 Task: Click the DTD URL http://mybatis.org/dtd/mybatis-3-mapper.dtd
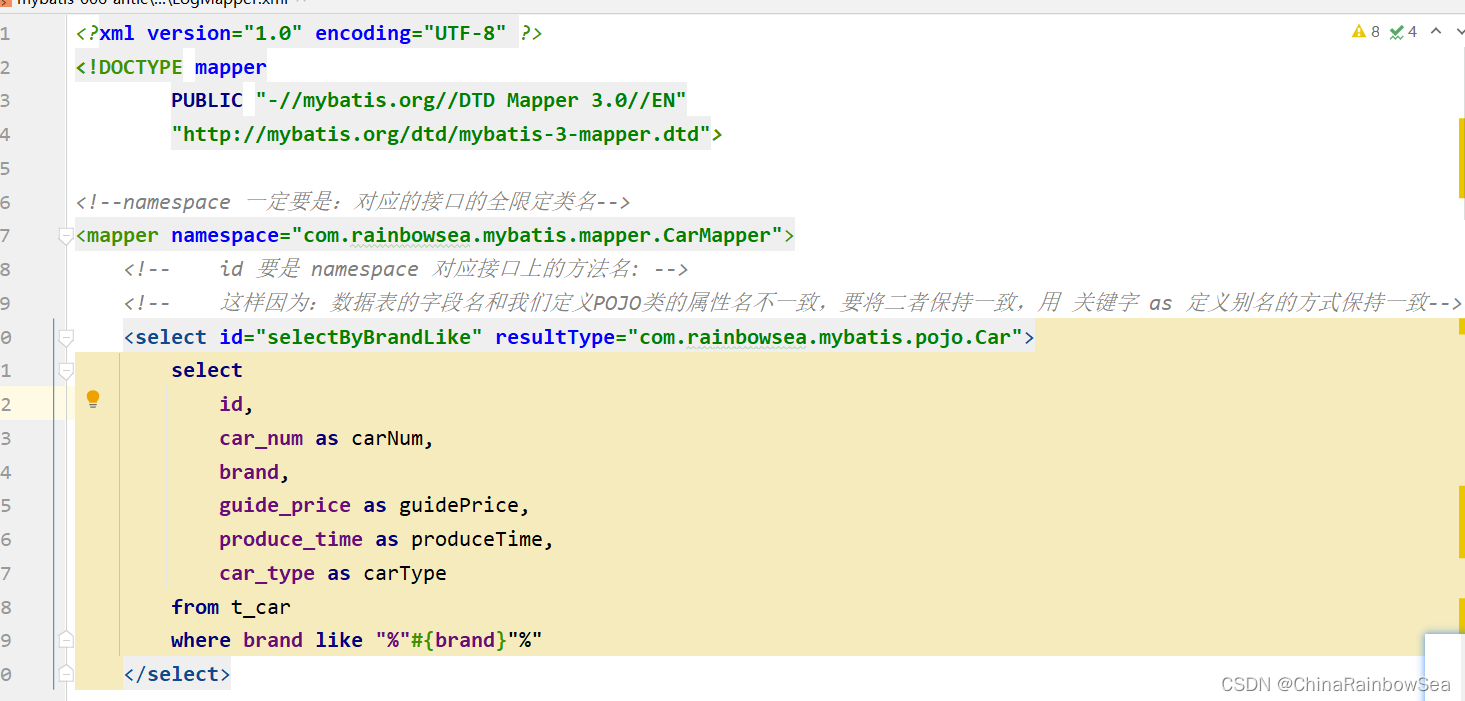[441, 134]
